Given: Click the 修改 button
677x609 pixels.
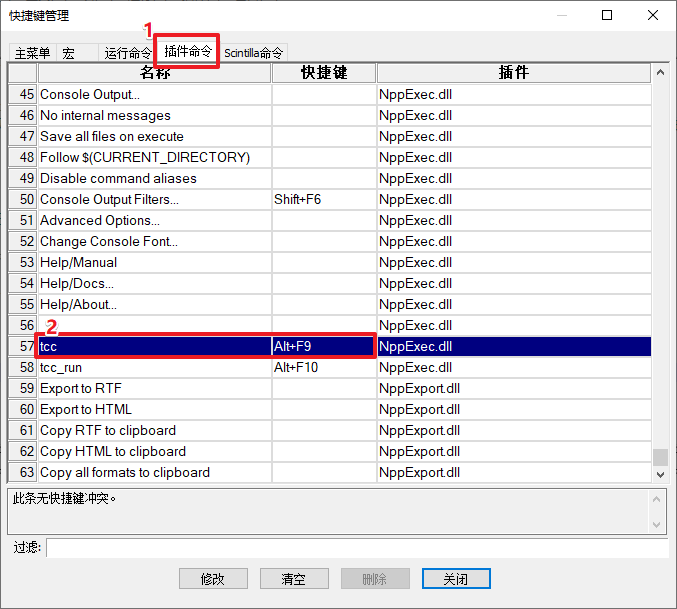Looking at the screenshot, I should point(213,578).
